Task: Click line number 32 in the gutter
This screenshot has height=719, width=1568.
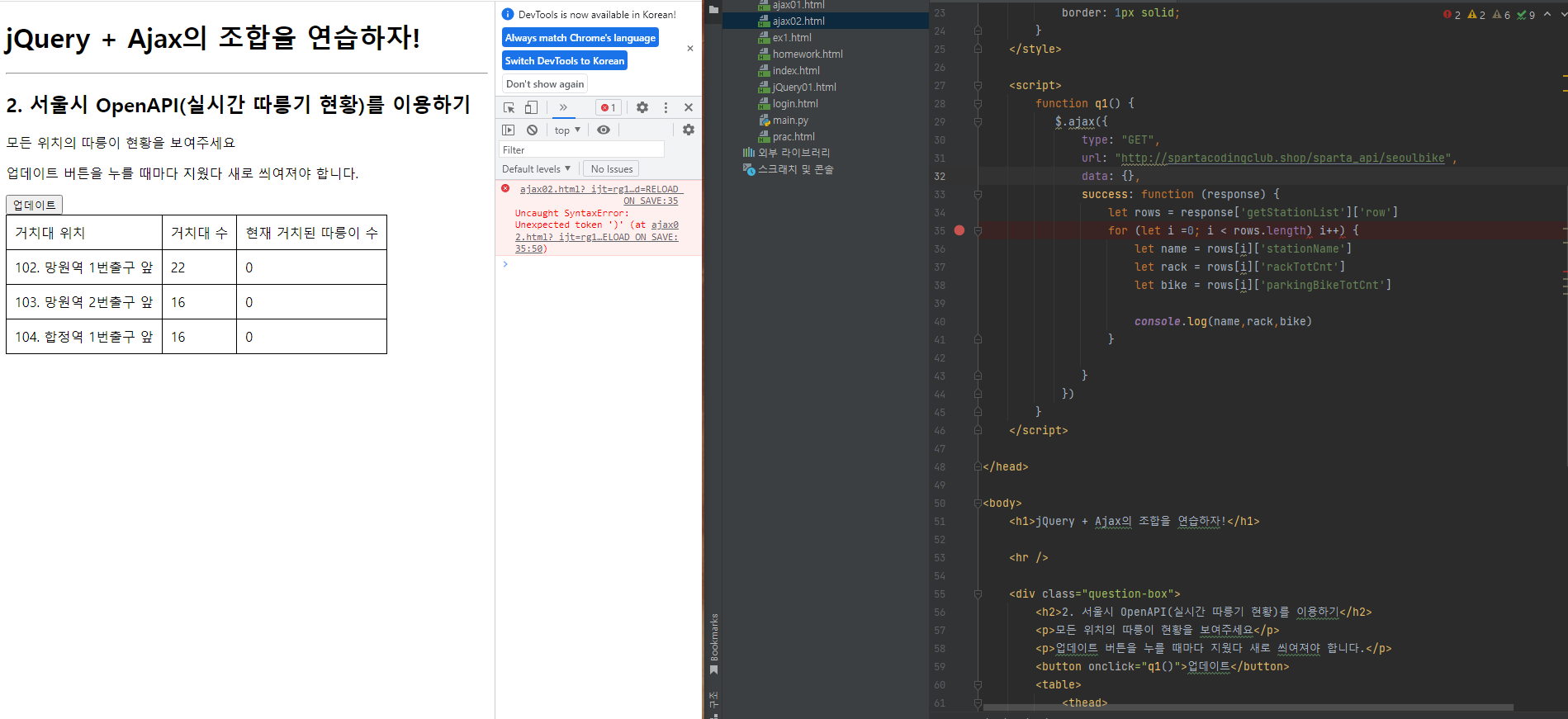Action: pyautogui.click(x=940, y=177)
